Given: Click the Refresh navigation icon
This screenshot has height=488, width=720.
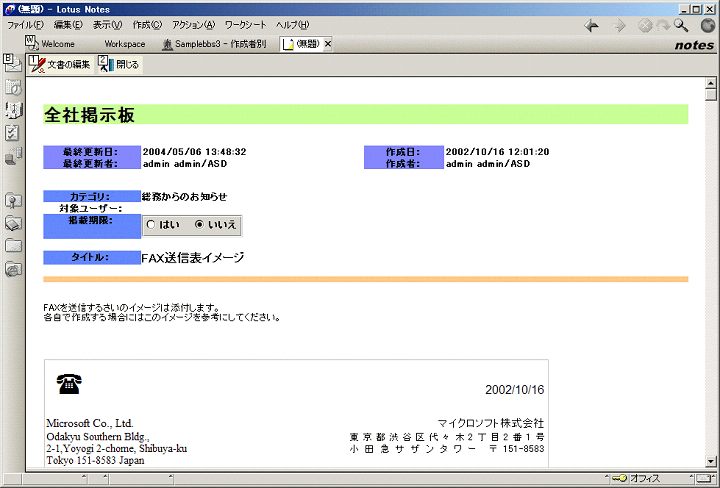Looking at the screenshot, I should pos(663,26).
